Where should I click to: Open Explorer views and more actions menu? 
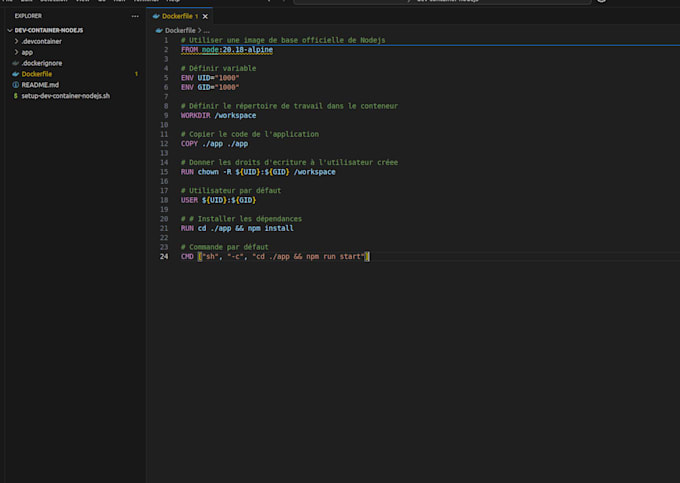135,16
